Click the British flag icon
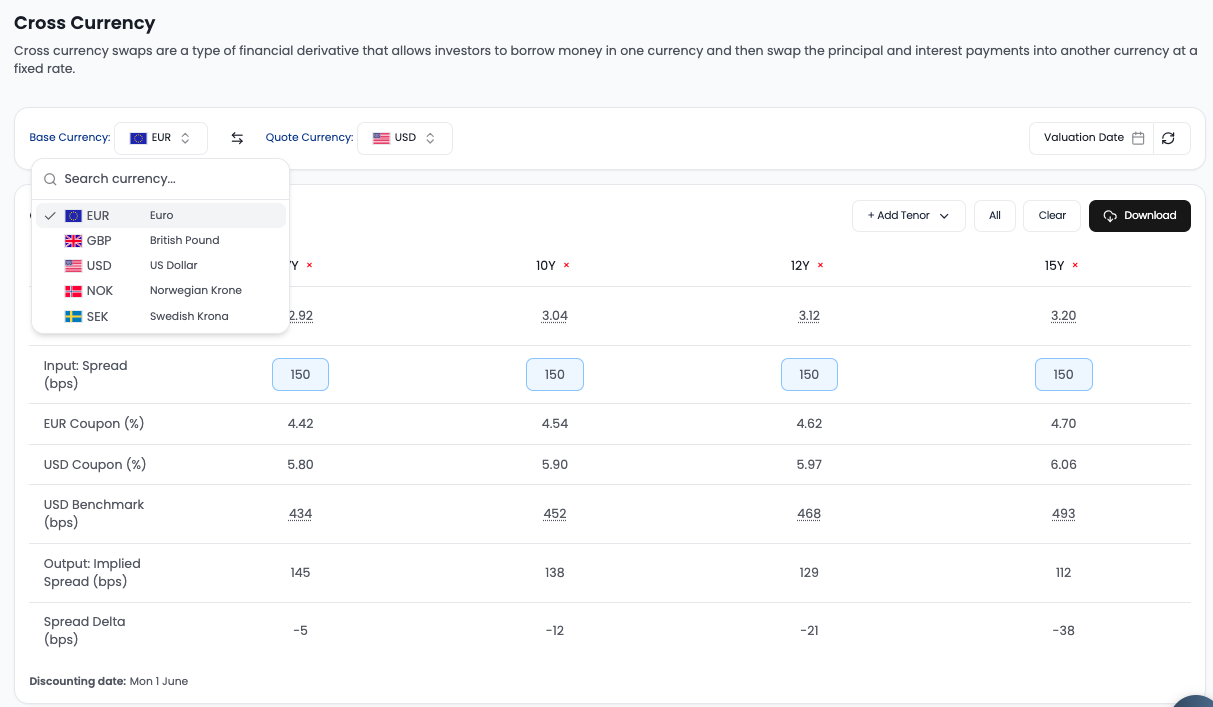Screen dimensions: 1213x707 [x=74, y=240]
